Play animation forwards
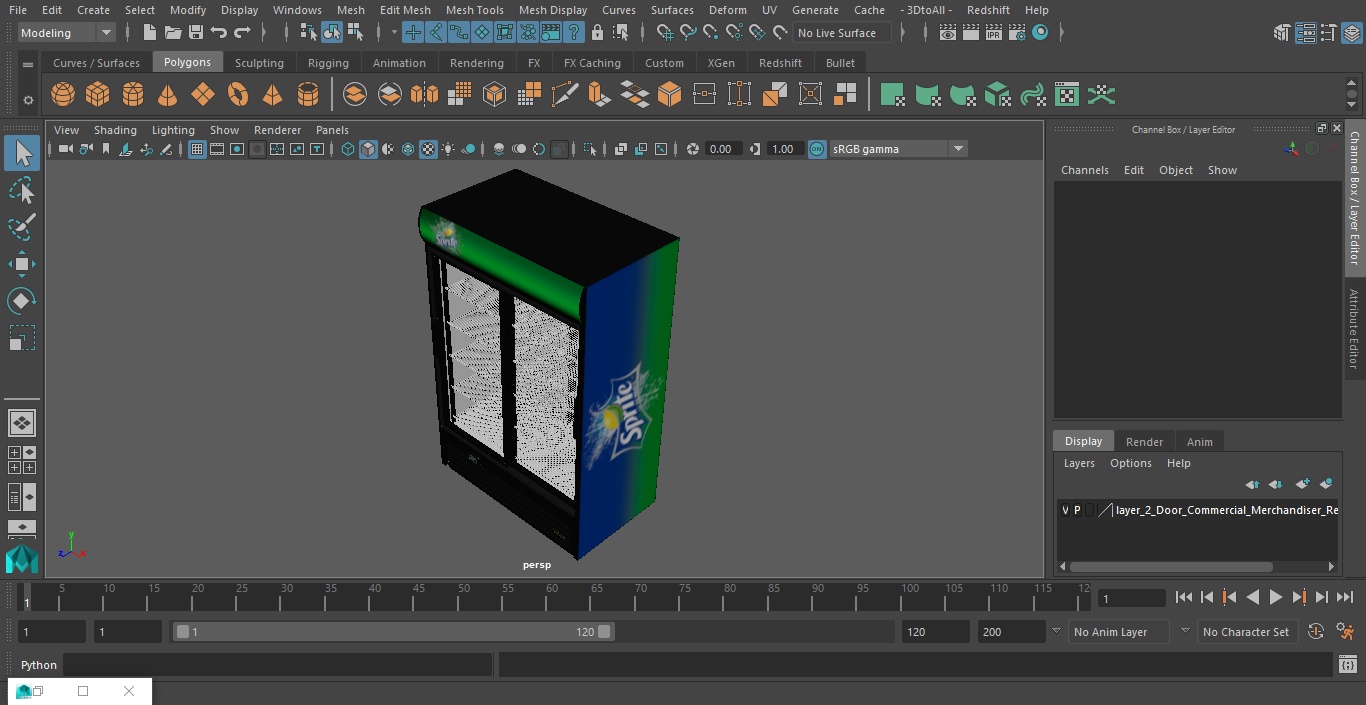Screen dimensions: 1366x705 [1276, 597]
